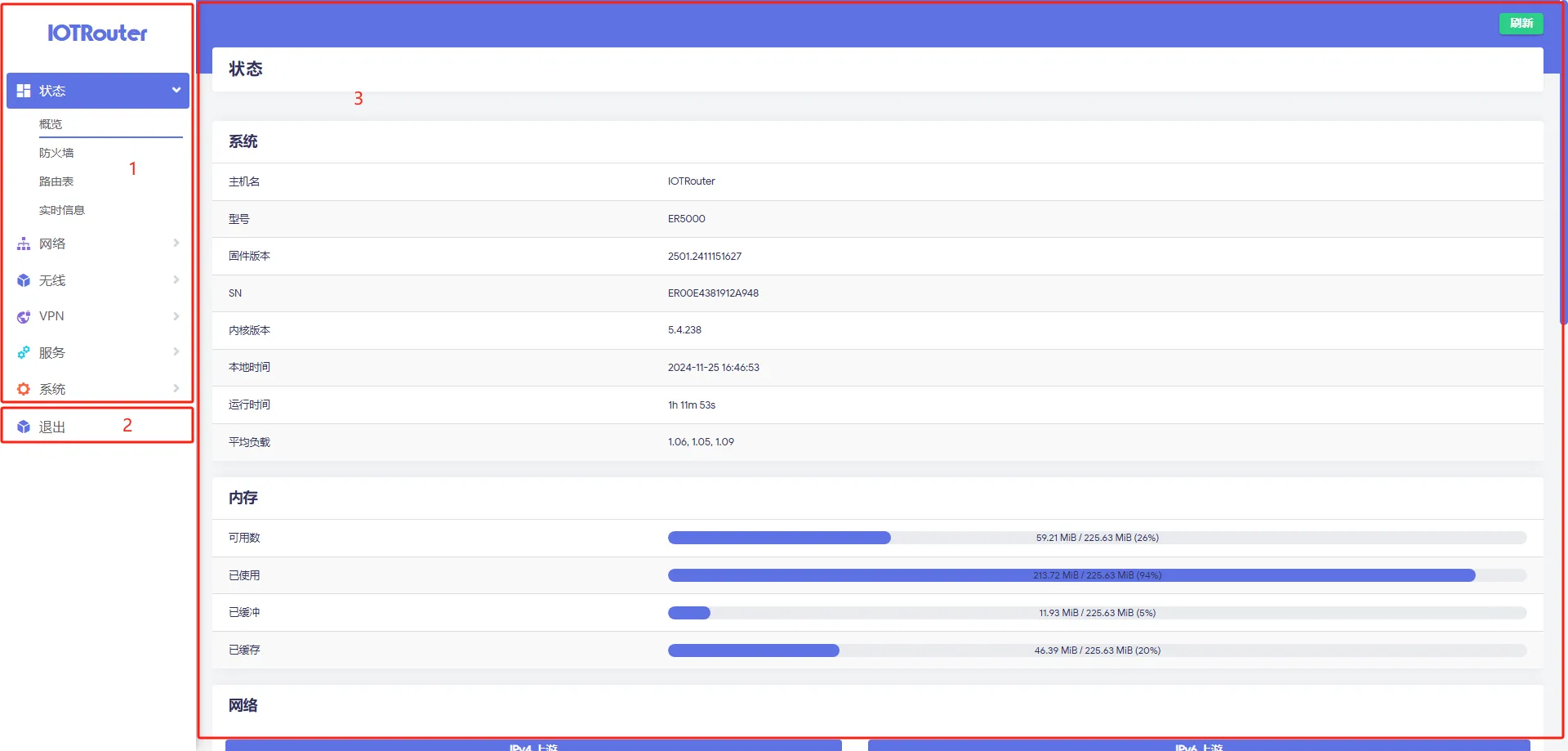Expand the 系统 menu arrow
This screenshot has width=1568, height=751.
[x=176, y=388]
